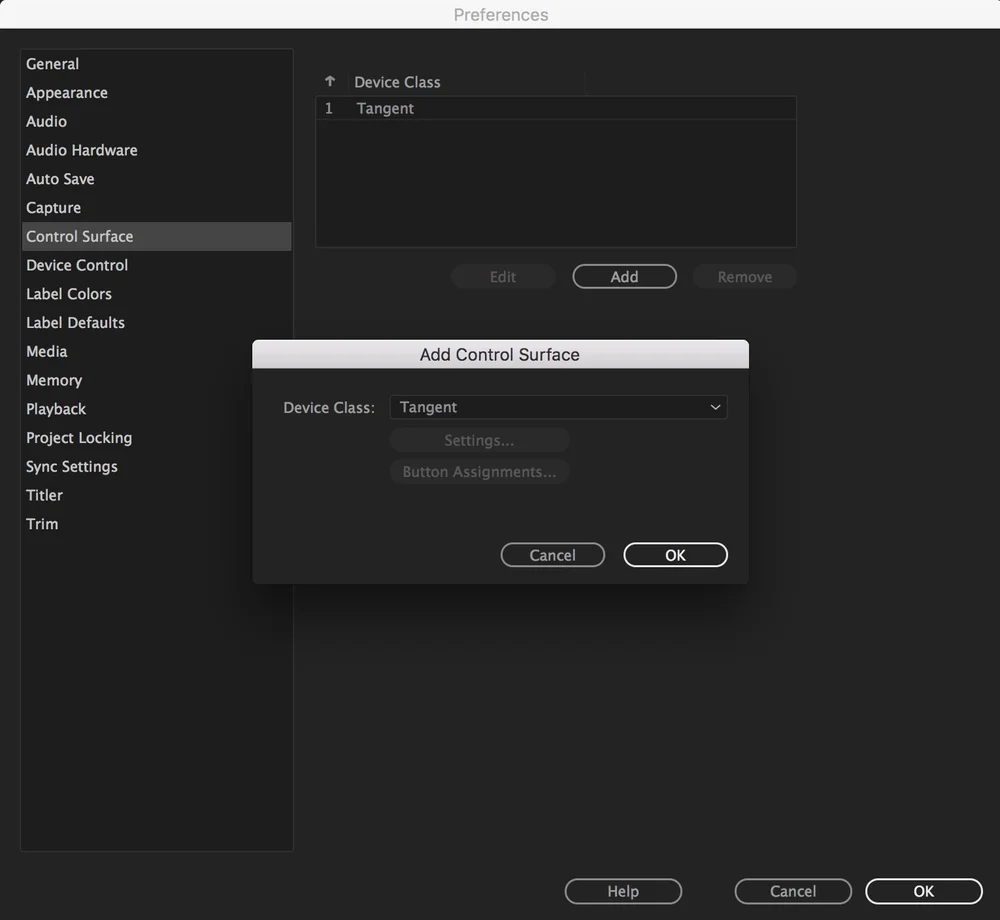
Task: Select the Tangent entry in the device list
Action: click(385, 108)
